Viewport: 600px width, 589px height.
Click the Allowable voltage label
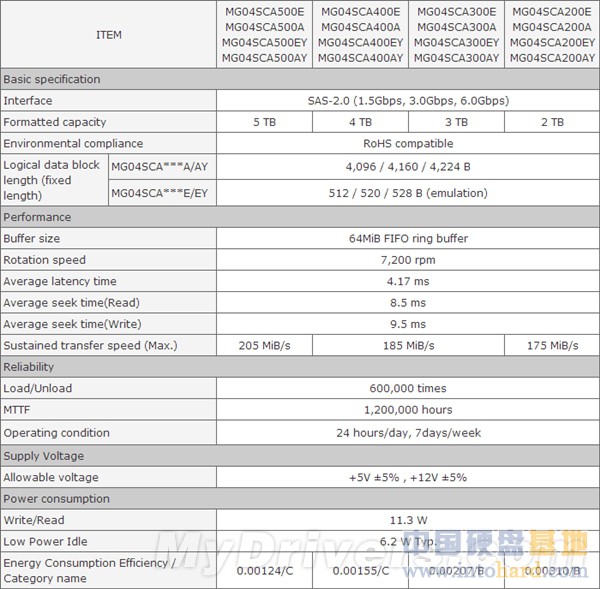pos(51,477)
